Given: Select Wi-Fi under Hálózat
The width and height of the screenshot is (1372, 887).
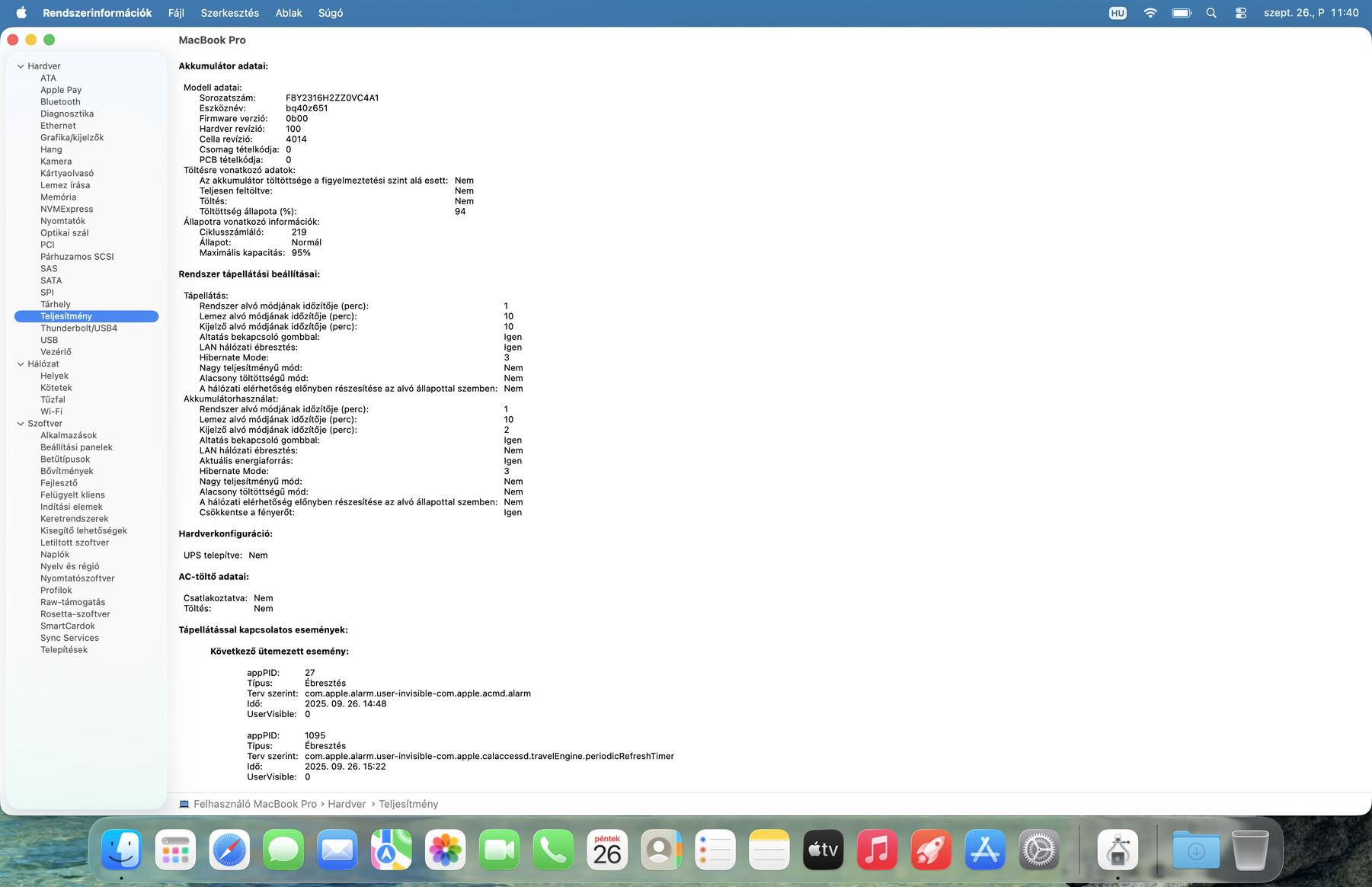Looking at the screenshot, I should [x=51, y=411].
